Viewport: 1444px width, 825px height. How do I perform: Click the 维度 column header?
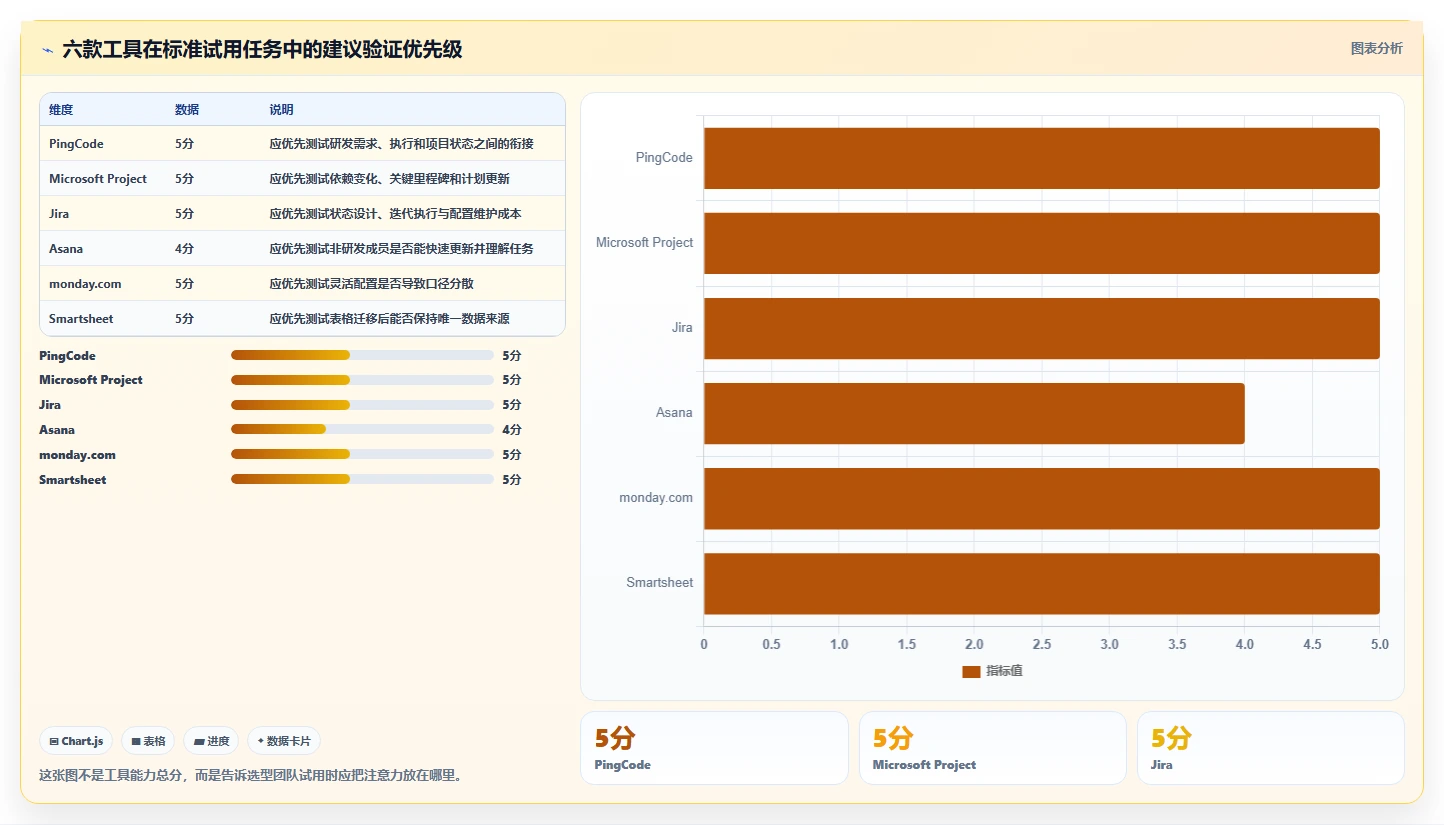tap(61, 110)
